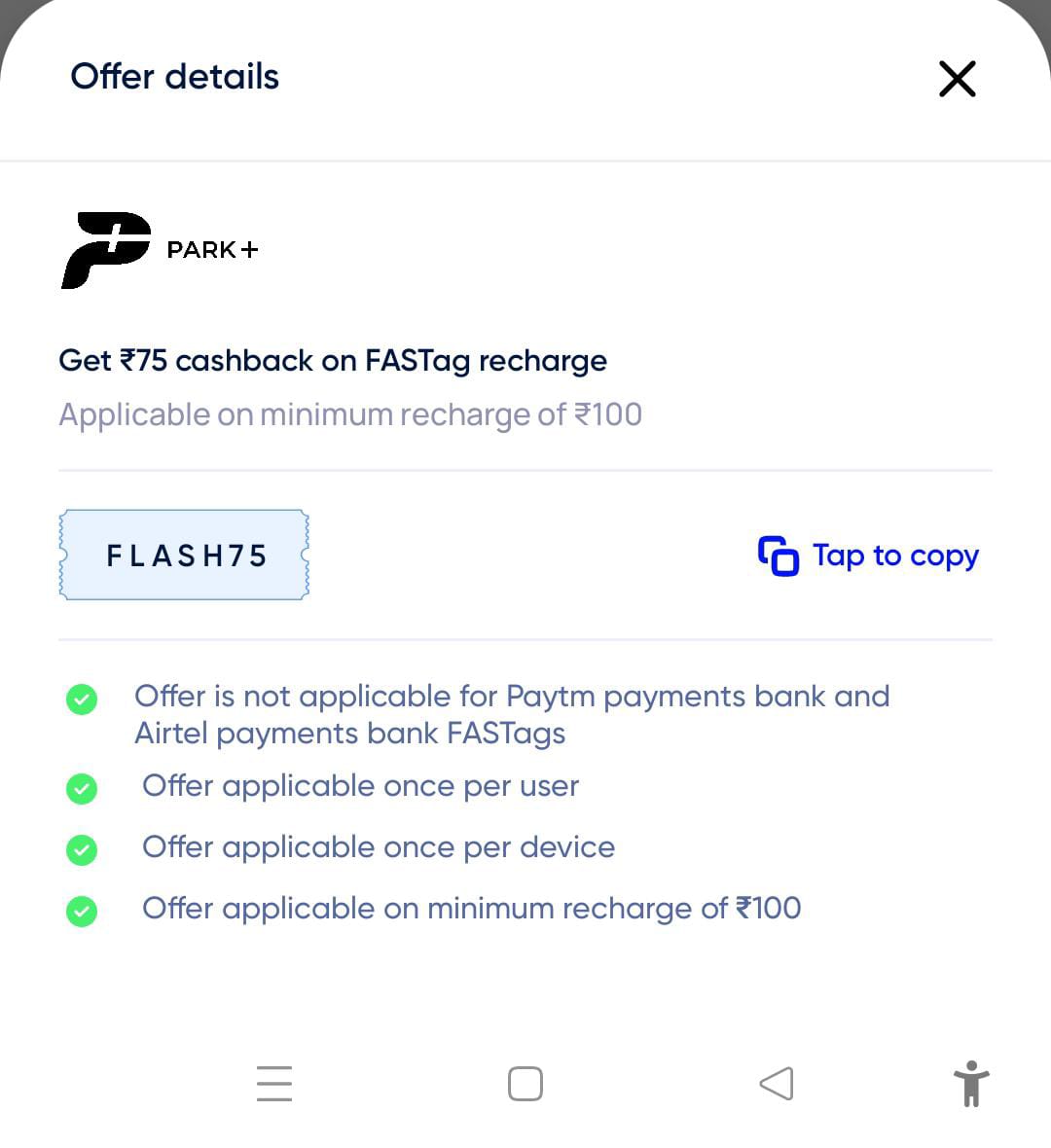
Task: Open the Get ₹75 cashback offer heading
Action: (333, 360)
